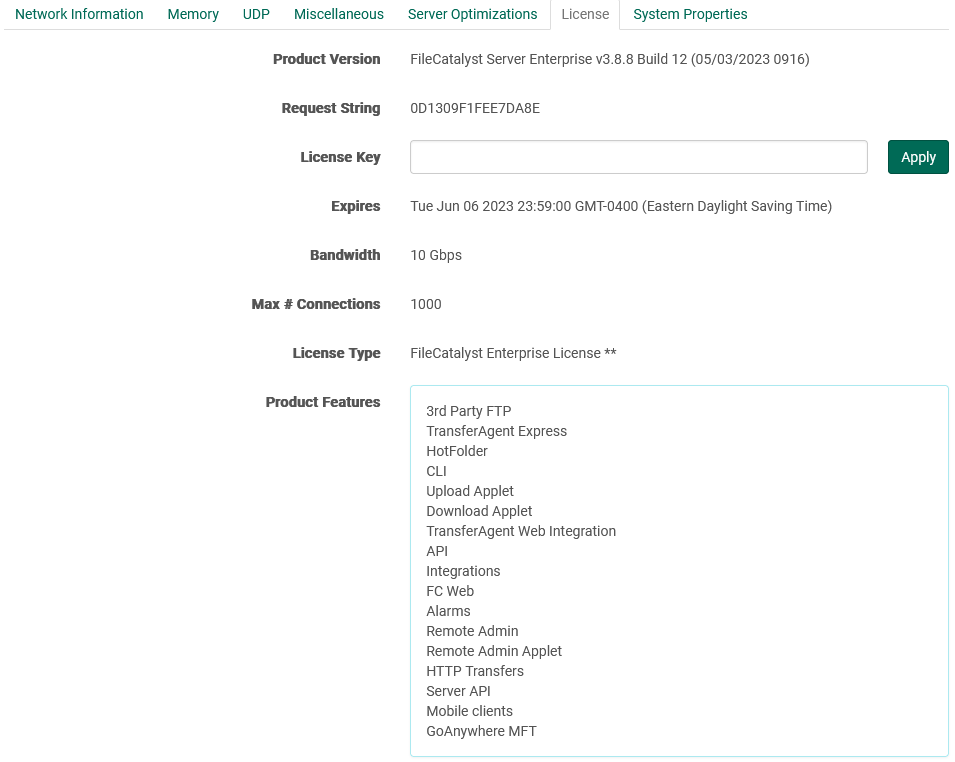Click the 1000 max connections value
This screenshot has height=762, width=955.
pyautogui.click(x=426, y=304)
